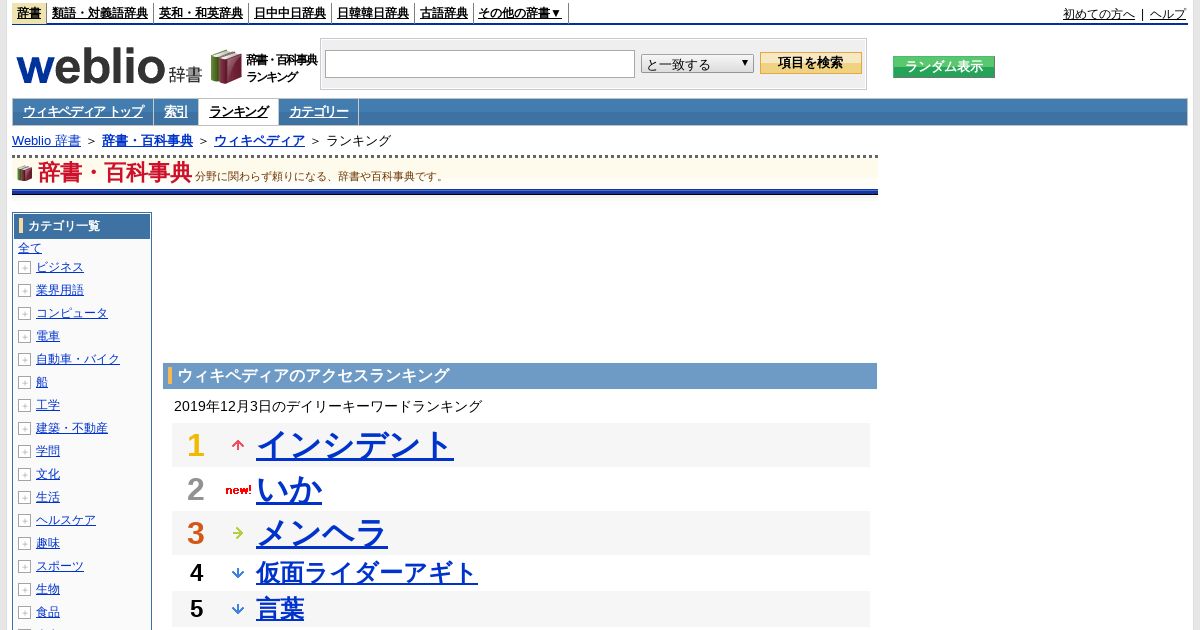Click ウィキペディア breadcrumb link
The height and width of the screenshot is (630, 1200).
(x=259, y=141)
